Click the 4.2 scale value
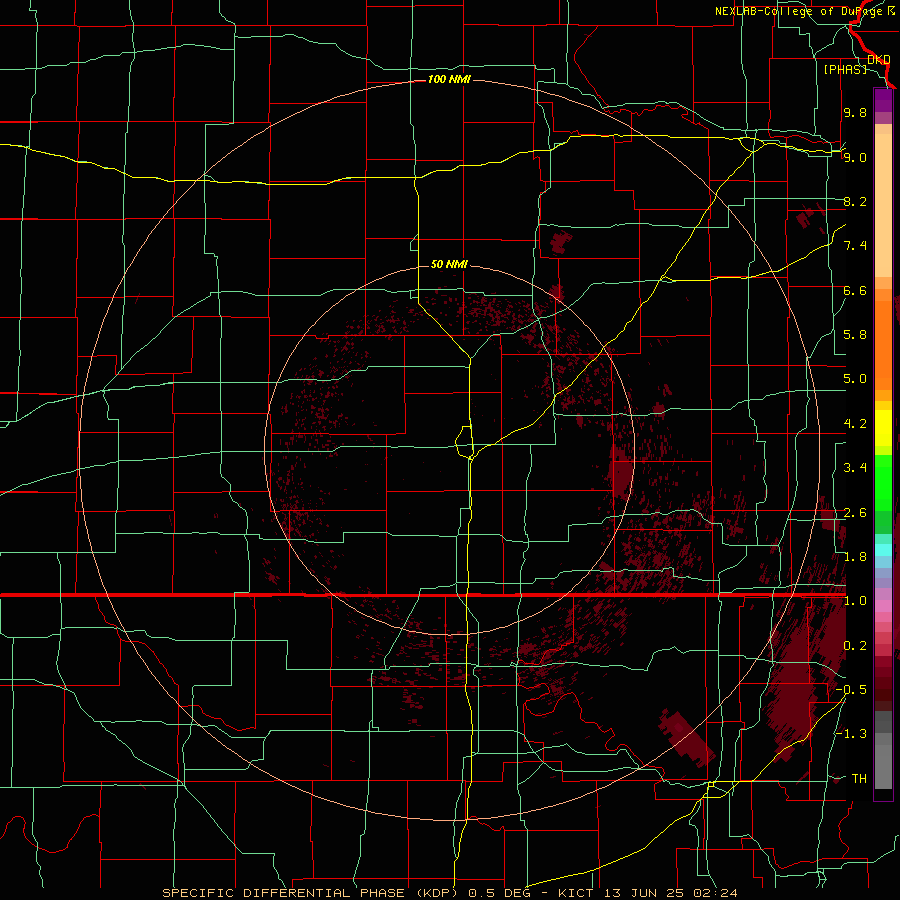This screenshot has height=900, width=900. (x=855, y=424)
